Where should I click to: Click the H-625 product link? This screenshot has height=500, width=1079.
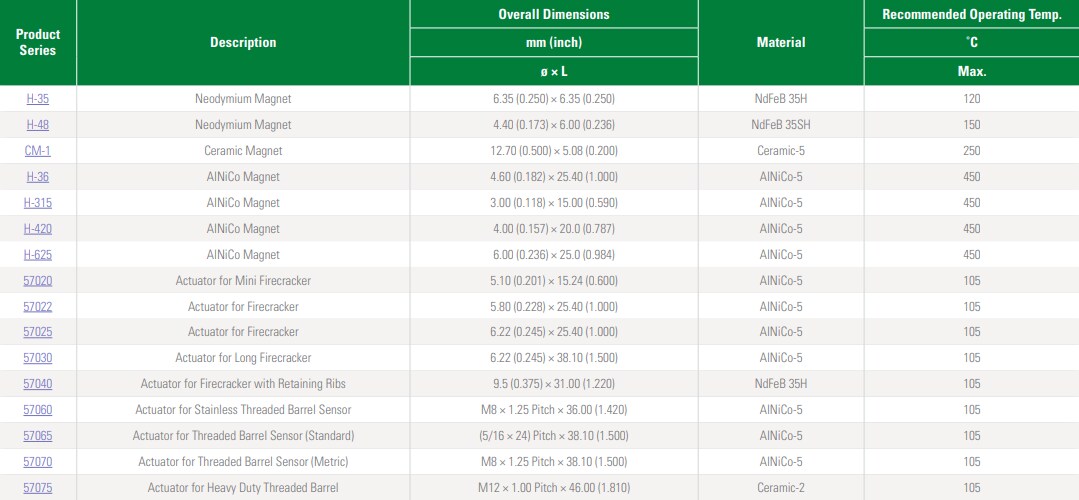click(x=37, y=255)
